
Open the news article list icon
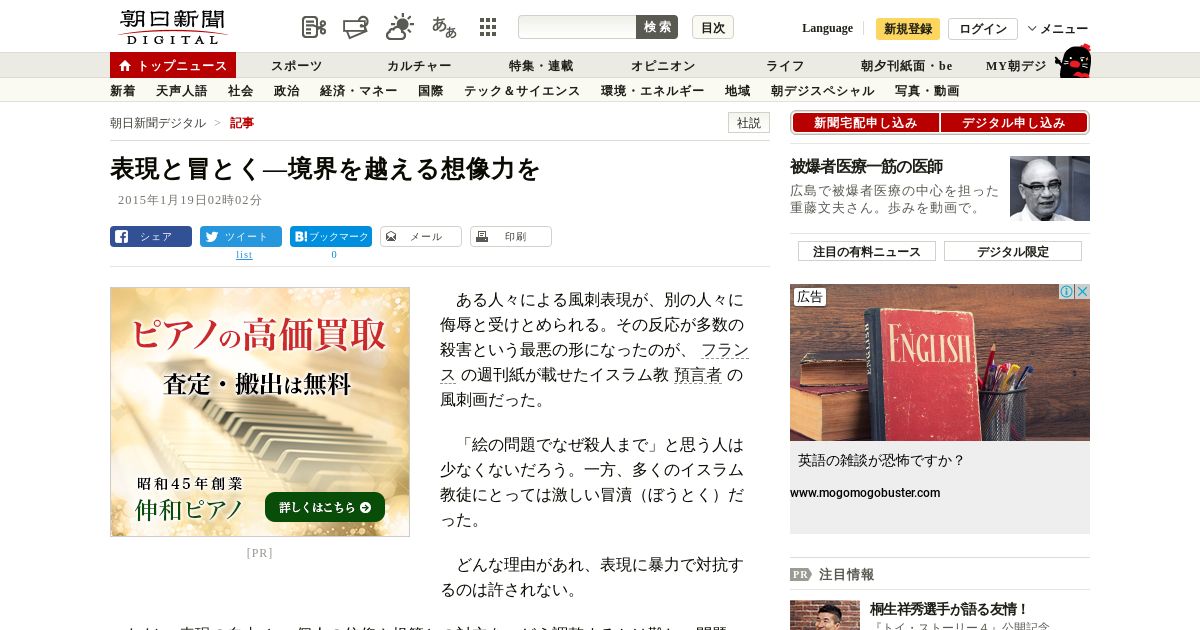314,27
